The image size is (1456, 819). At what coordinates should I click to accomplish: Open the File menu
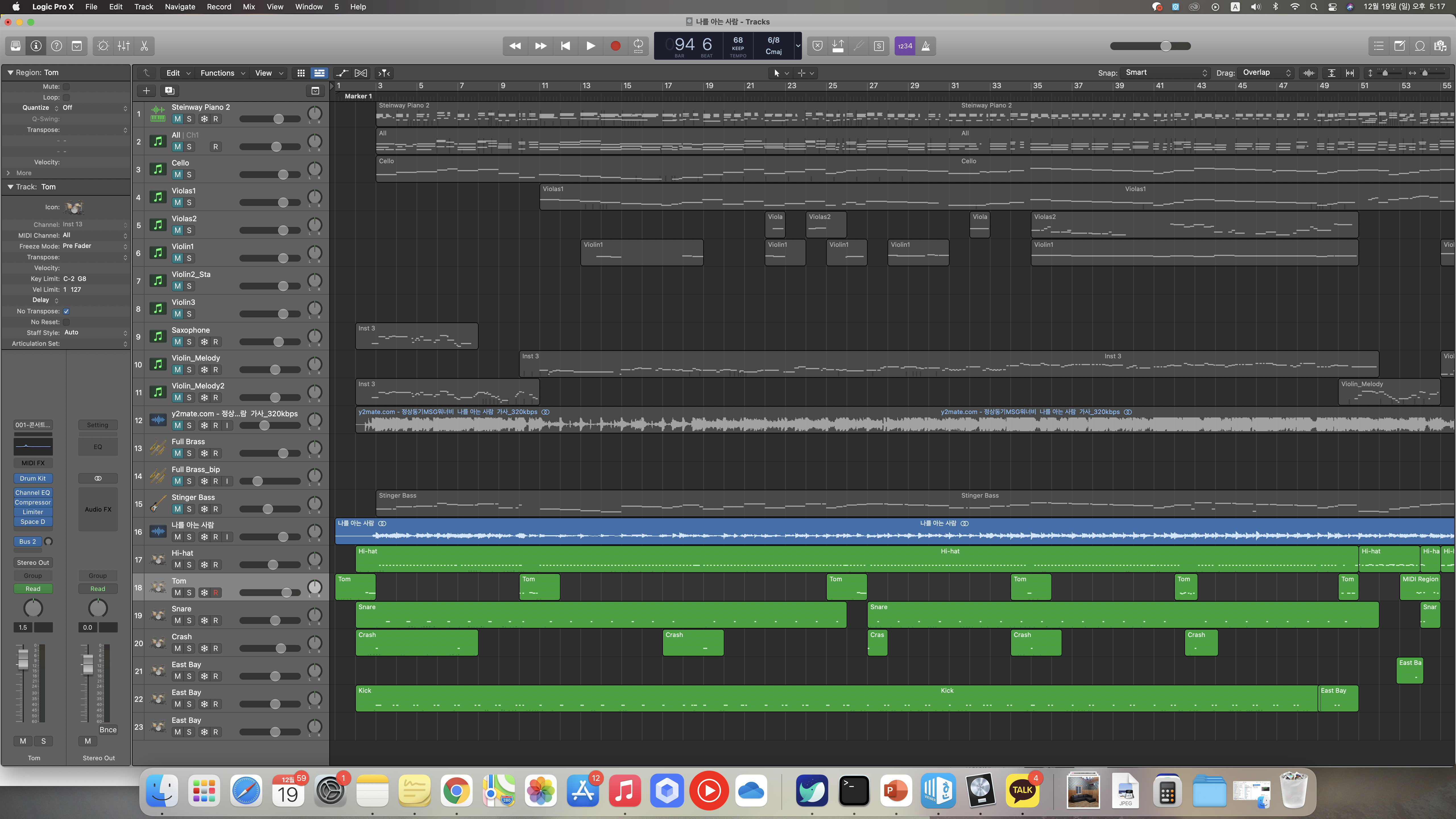click(x=91, y=7)
